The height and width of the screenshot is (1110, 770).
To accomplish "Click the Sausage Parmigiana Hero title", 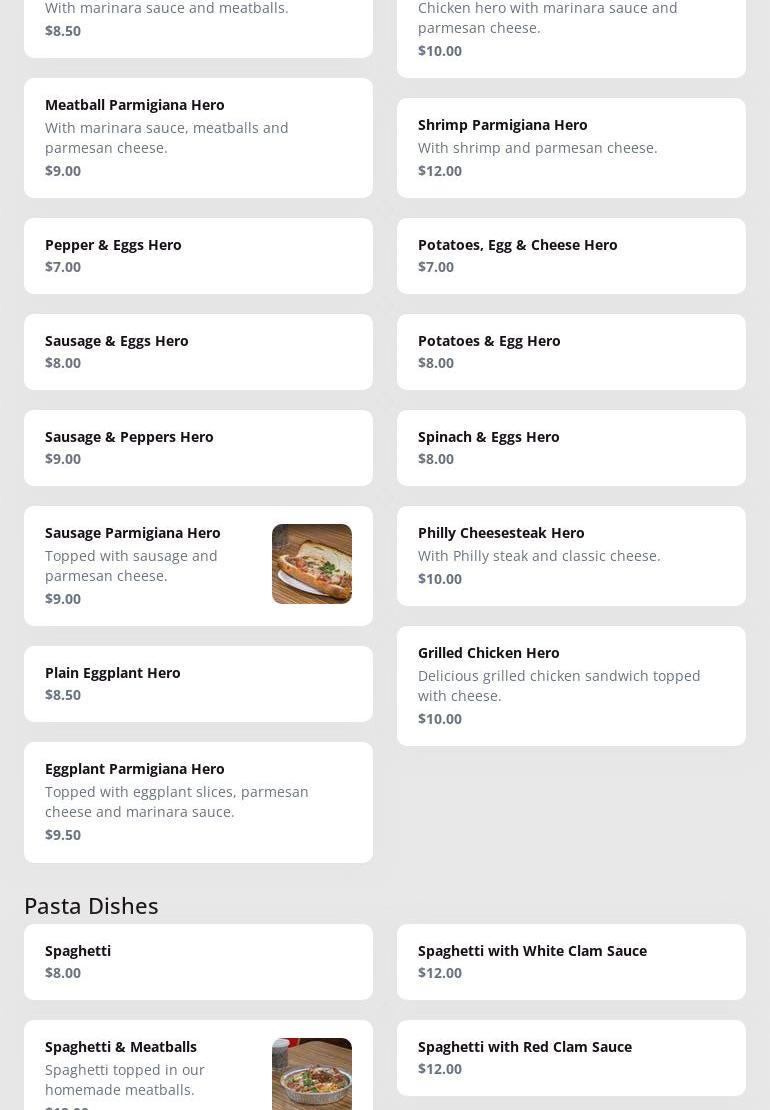I will 133,533.
